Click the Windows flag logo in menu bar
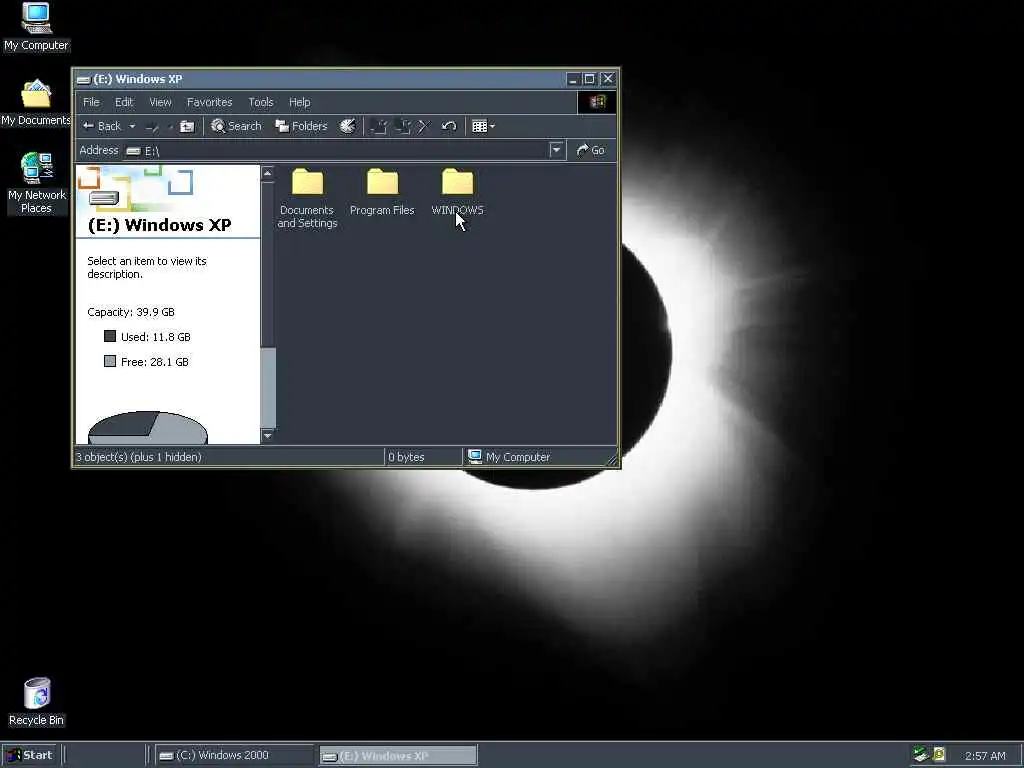The width and height of the screenshot is (1024, 768). pyautogui.click(x=597, y=102)
